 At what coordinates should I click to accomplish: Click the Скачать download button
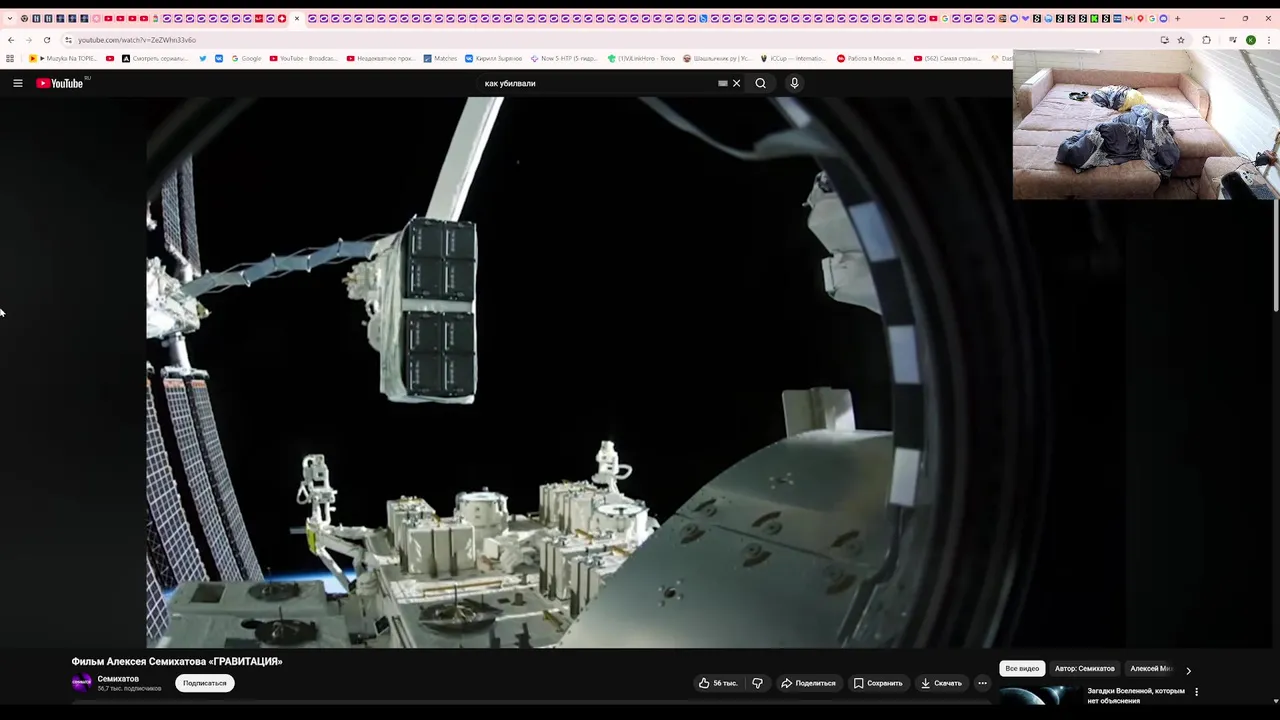coord(942,683)
